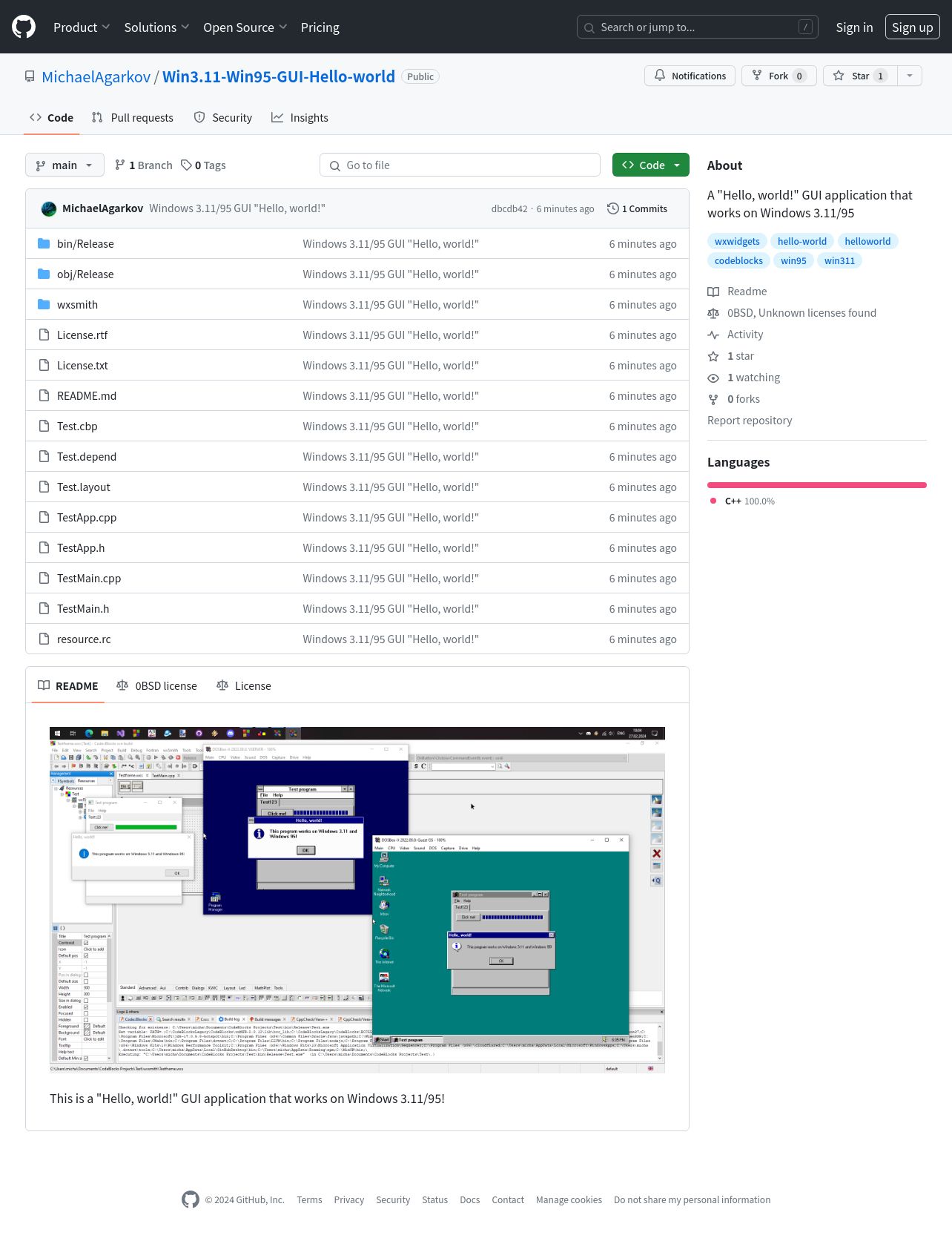View the 1 watching link
Viewport: 952px width, 1241px height.
click(x=744, y=378)
